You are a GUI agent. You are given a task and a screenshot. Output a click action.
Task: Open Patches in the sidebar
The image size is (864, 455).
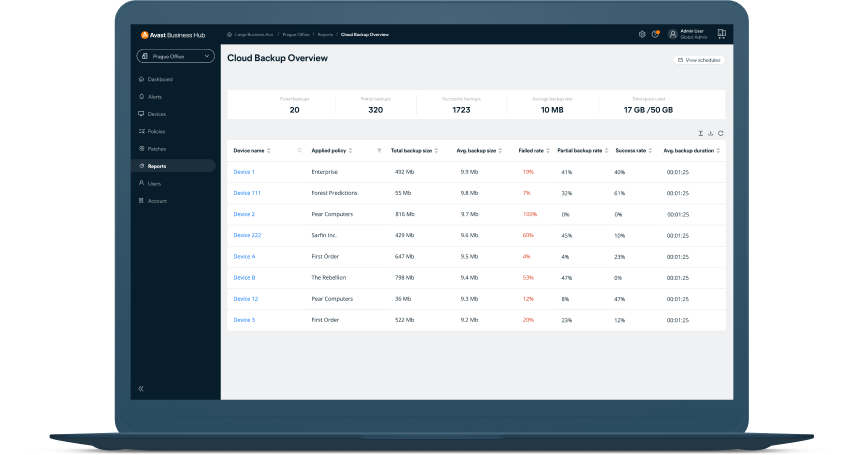[156, 148]
